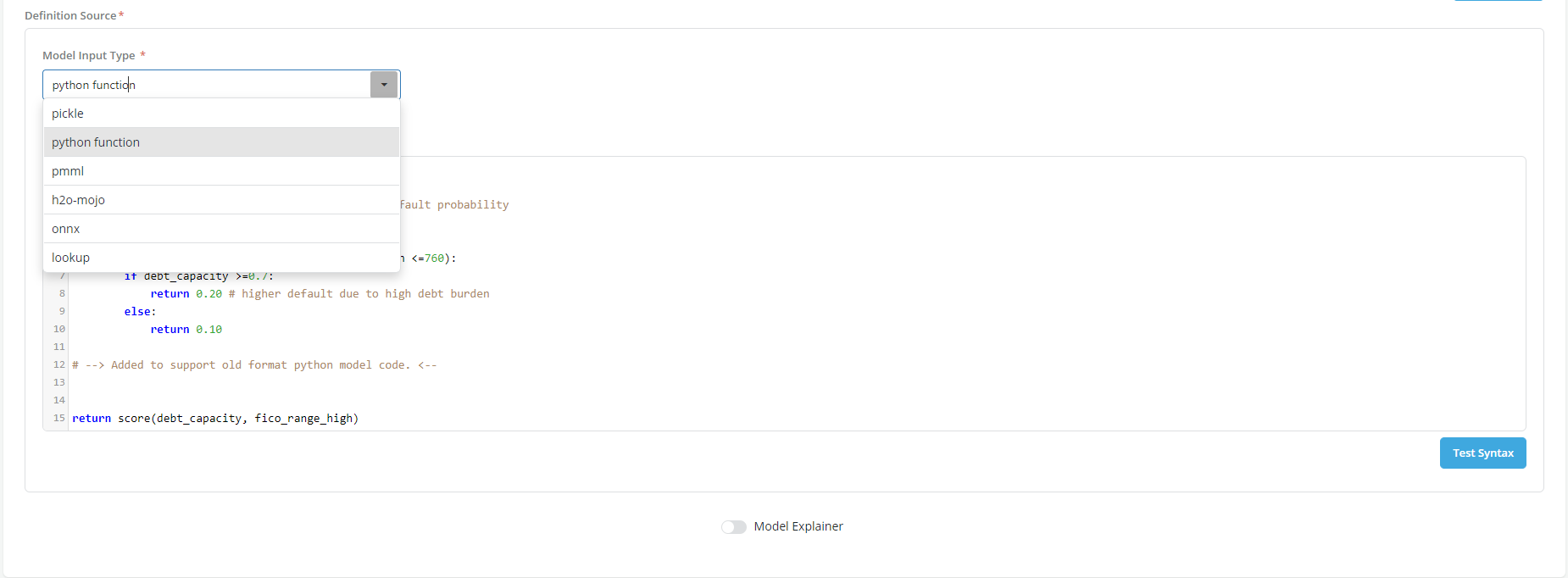Click the Model Input Type dropdown arrow
The width and height of the screenshot is (1568, 578).
[x=384, y=85]
